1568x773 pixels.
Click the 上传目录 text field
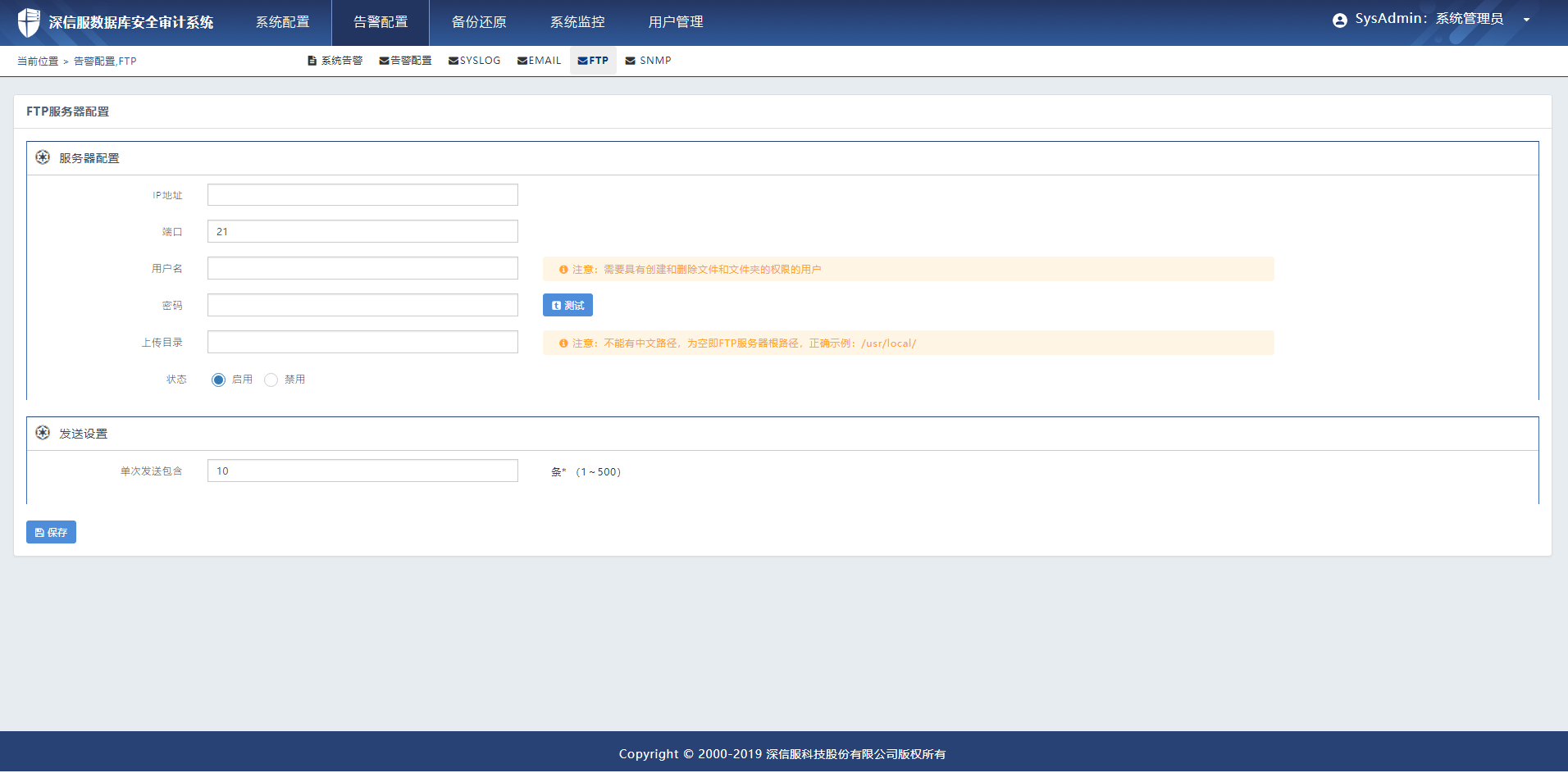click(x=362, y=342)
